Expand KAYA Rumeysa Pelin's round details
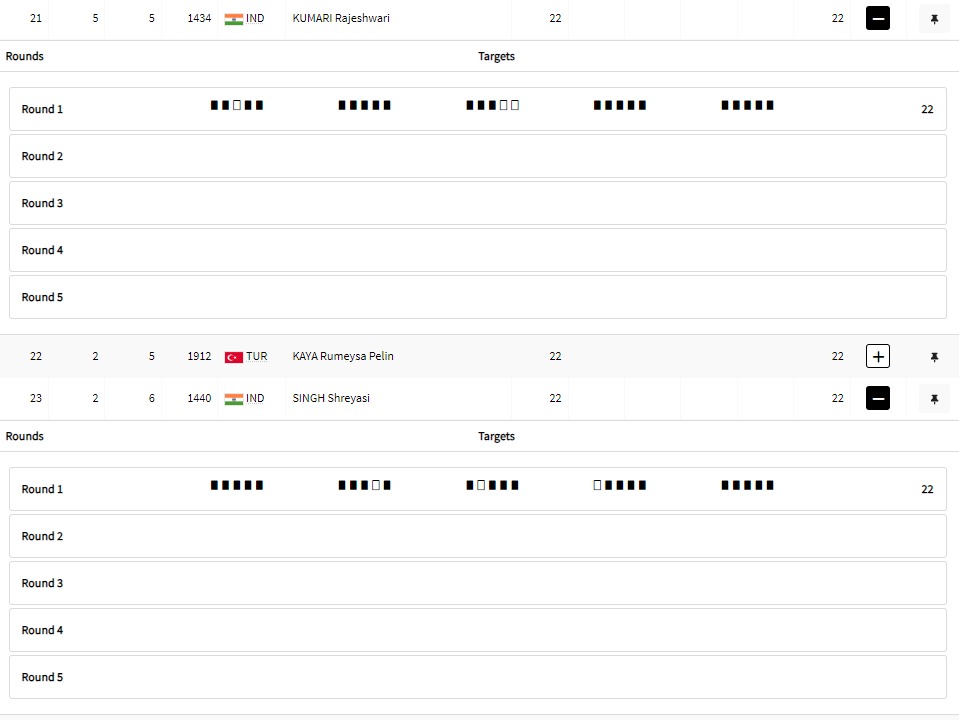Image resolution: width=959 pixels, height=720 pixels. pos(877,357)
